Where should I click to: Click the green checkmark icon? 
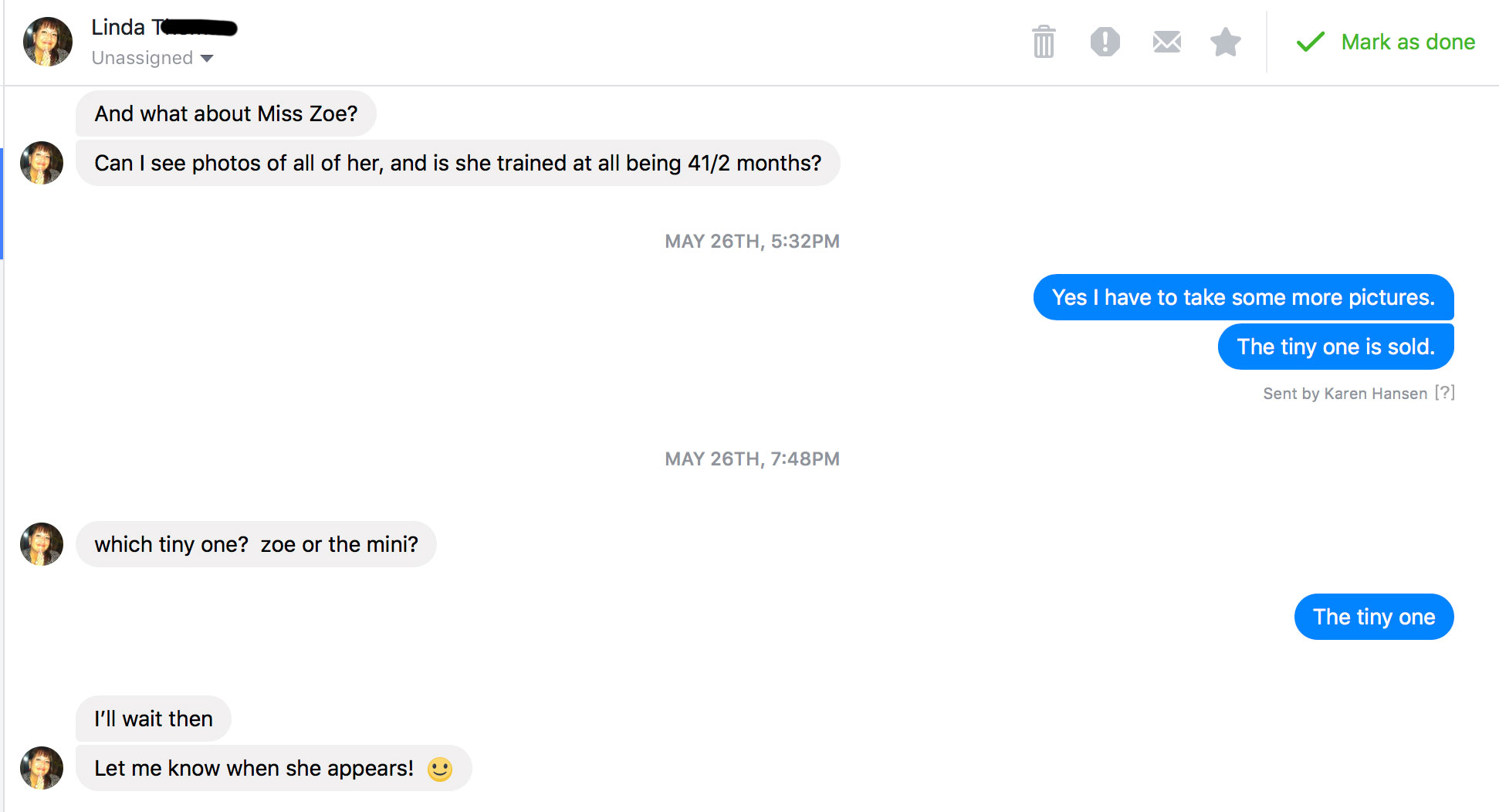coord(1310,42)
